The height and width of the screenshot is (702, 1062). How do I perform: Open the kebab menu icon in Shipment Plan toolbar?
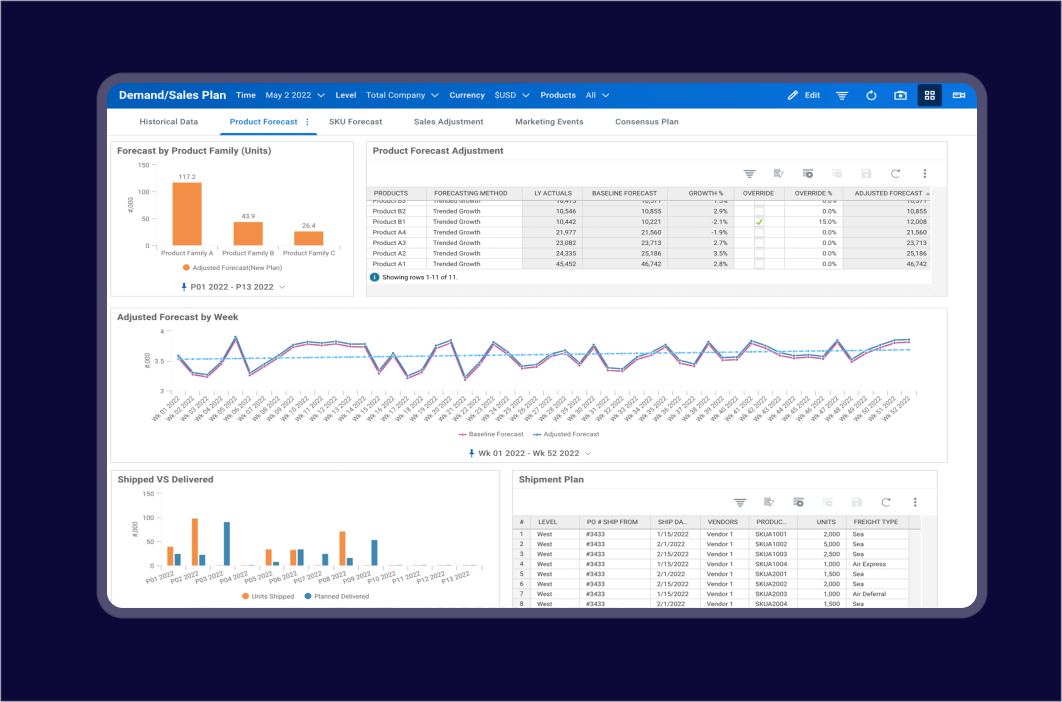[x=915, y=502]
